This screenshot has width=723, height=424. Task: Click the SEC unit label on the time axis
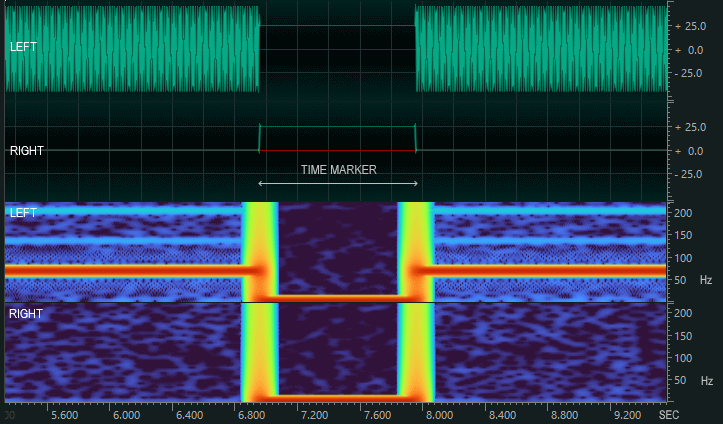669,414
